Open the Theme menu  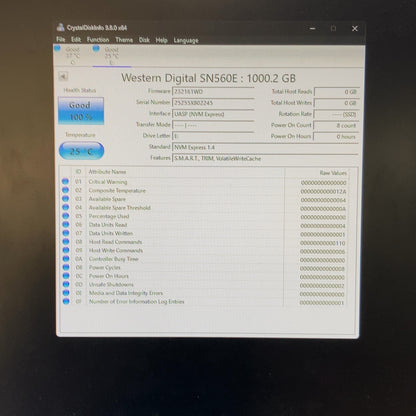[x=124, y=40]
